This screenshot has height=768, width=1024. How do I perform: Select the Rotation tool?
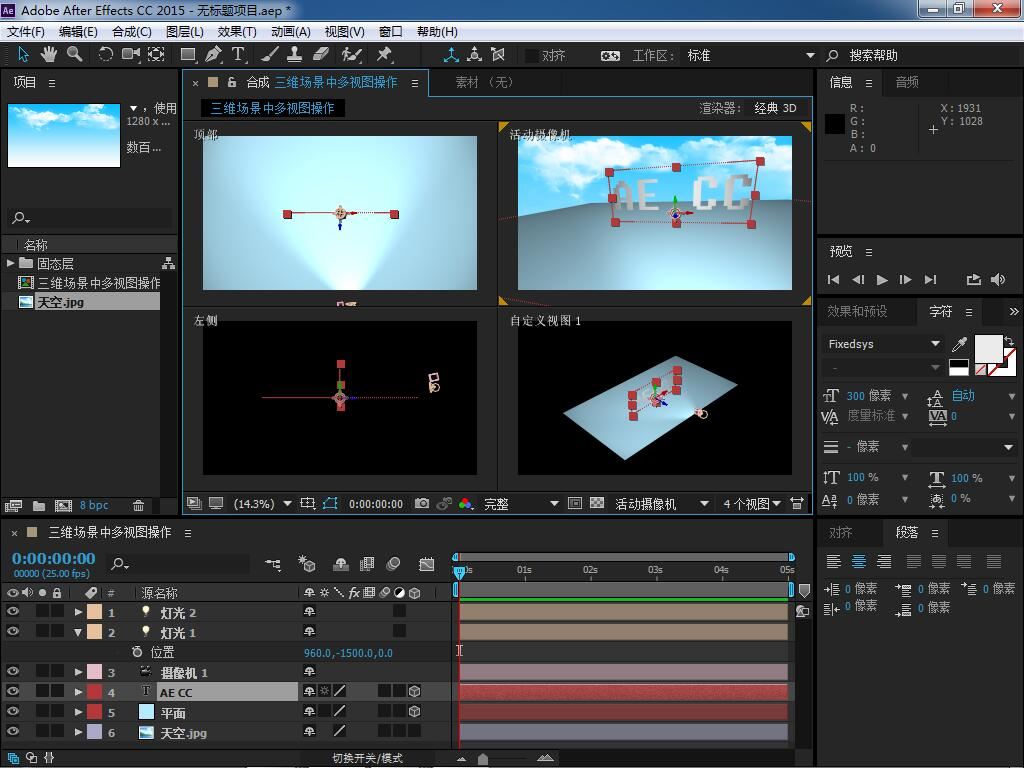pyautogui.click(x=105, y=55)
